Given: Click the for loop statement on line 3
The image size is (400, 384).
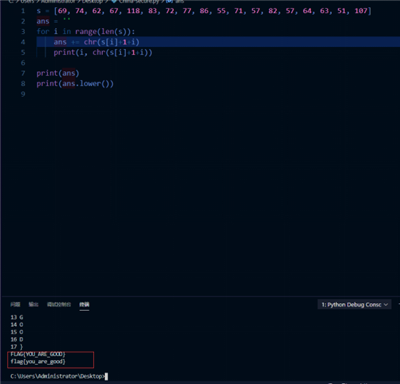Looking at the screenshot, I should click(86, 31).
